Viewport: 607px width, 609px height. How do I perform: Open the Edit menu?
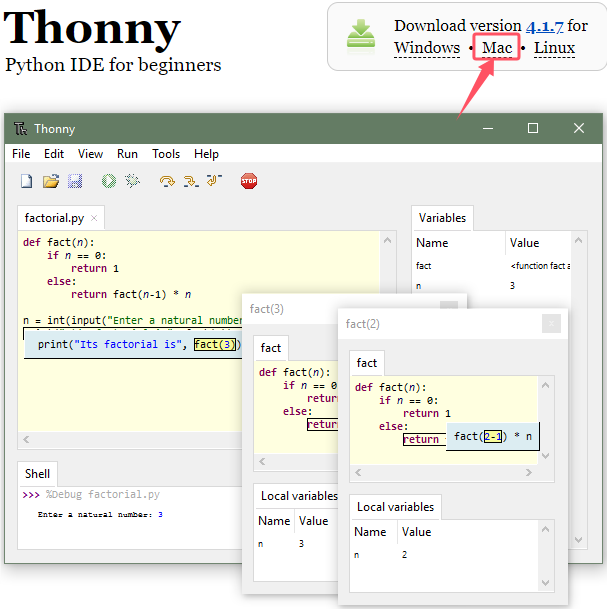pos(54,154)
